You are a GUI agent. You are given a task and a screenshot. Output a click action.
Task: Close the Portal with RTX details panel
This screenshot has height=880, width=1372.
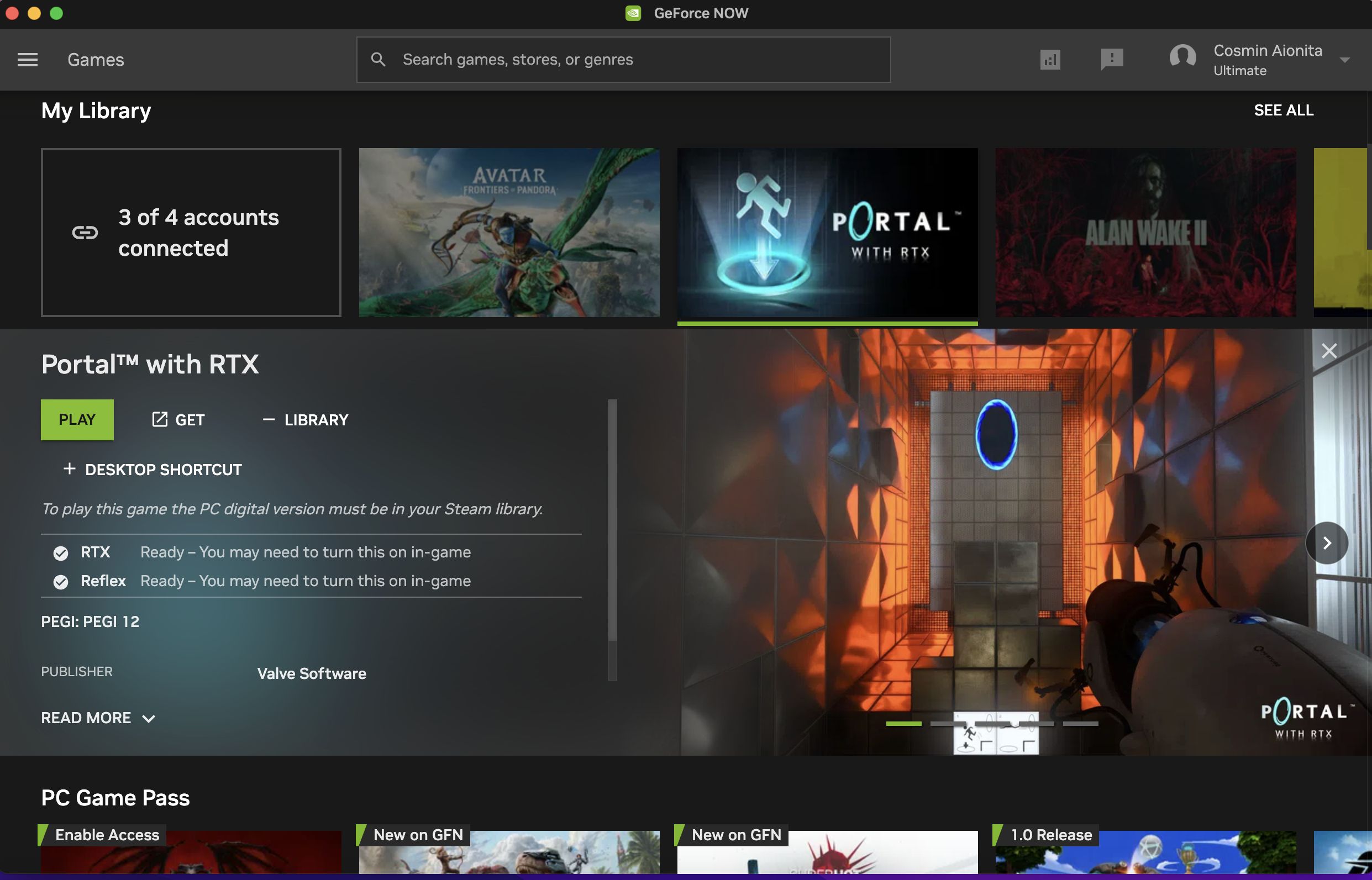[1328, 351]
